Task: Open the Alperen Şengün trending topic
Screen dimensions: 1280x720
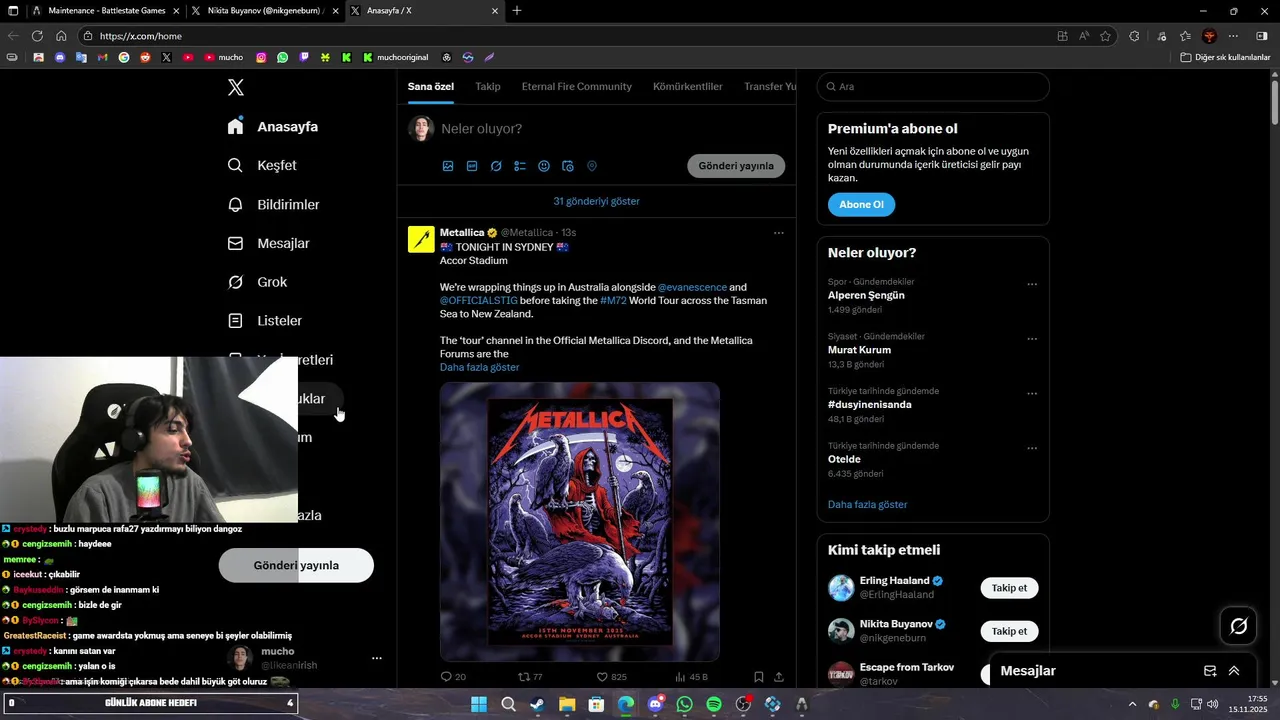Action: coord(866,296)
